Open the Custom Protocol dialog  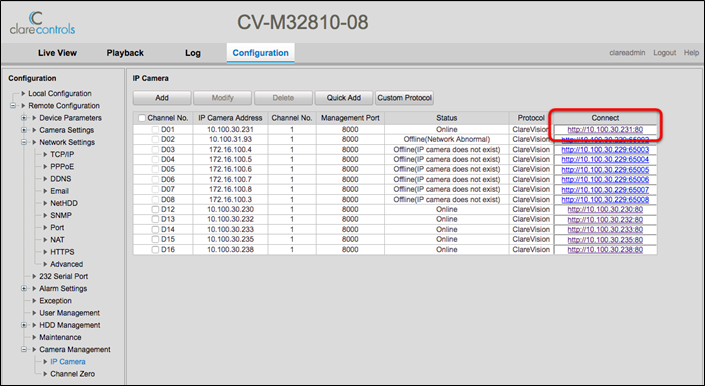pos(404,98)
